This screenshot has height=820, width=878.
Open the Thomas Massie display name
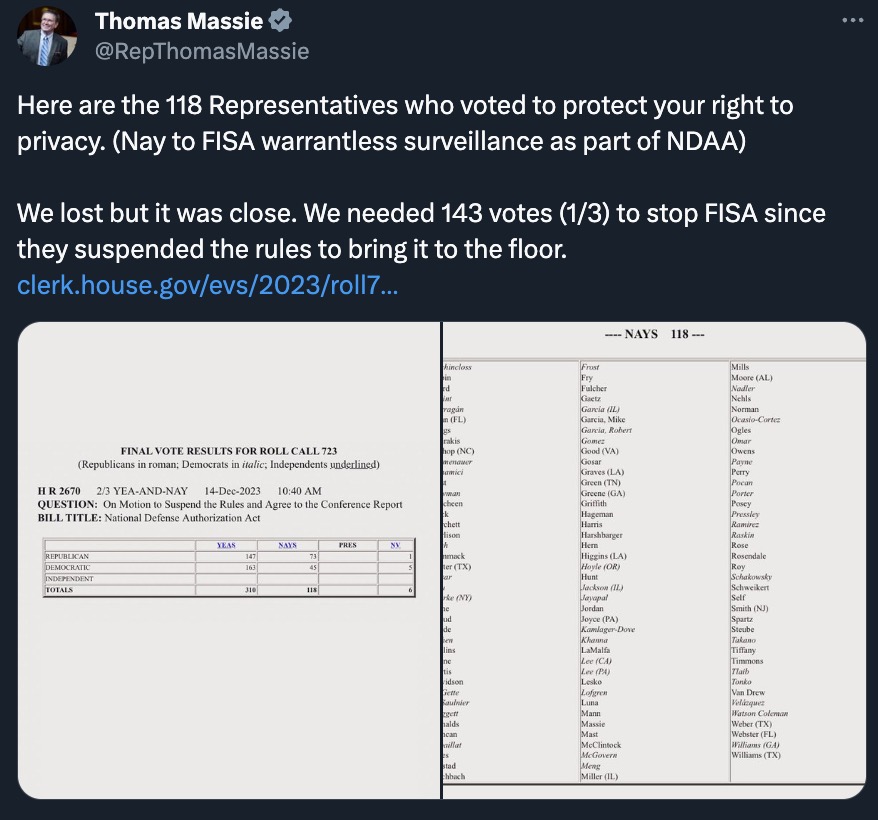pyautogui.click(x=179, y=21)
